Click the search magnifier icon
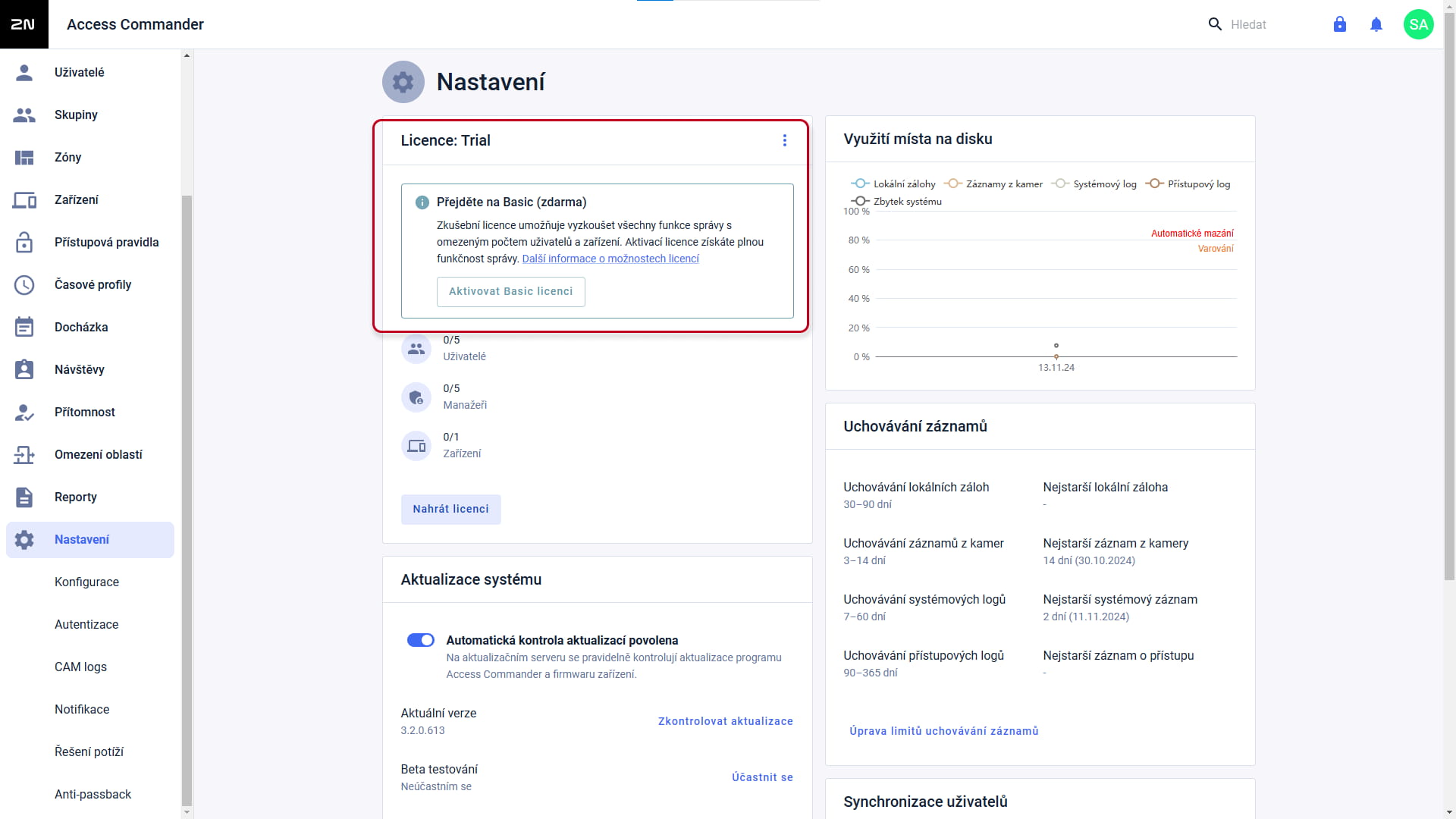Viewport: 1456px width, 819px height. [x=1215, y=24]
